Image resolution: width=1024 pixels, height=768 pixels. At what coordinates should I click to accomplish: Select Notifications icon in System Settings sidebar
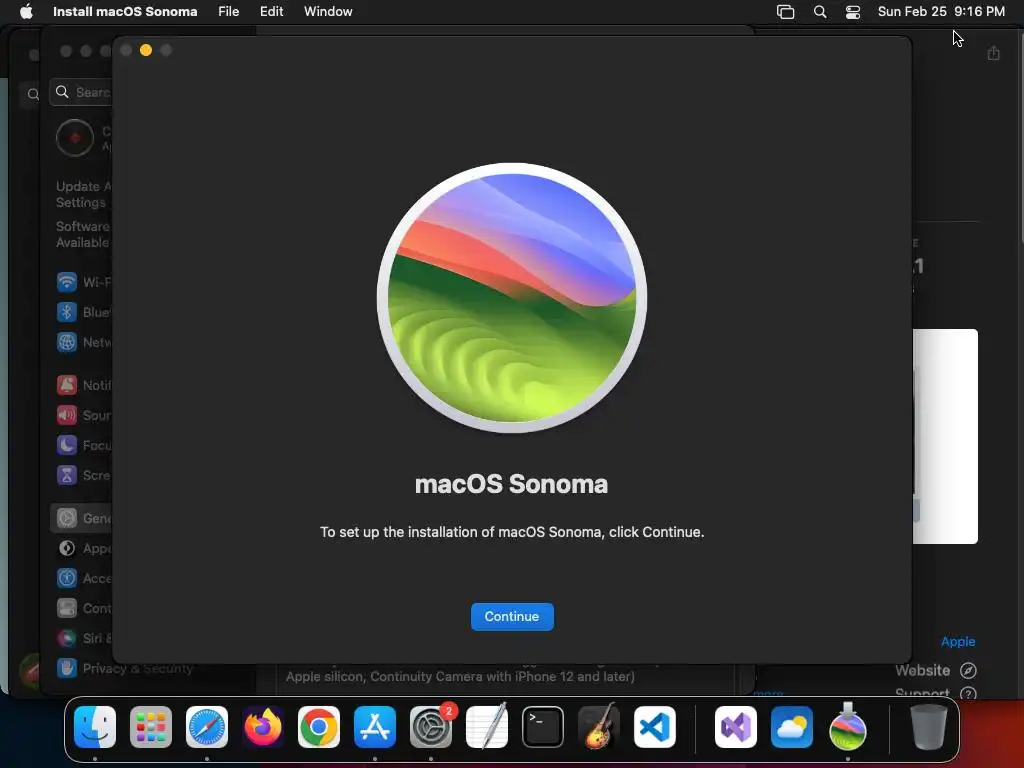[x=67, y=385]
